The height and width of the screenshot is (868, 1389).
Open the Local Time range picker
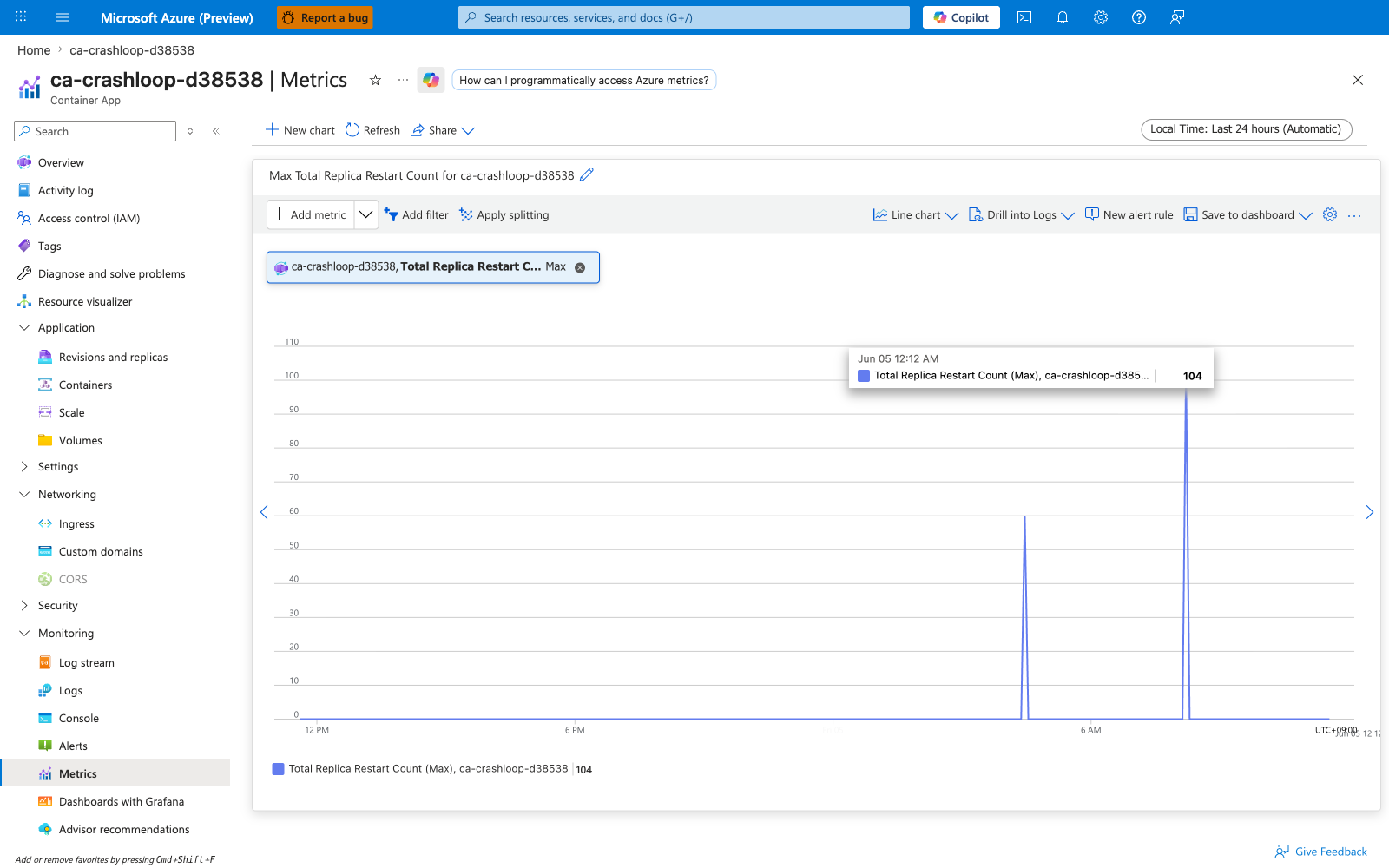click(1247, 129)
